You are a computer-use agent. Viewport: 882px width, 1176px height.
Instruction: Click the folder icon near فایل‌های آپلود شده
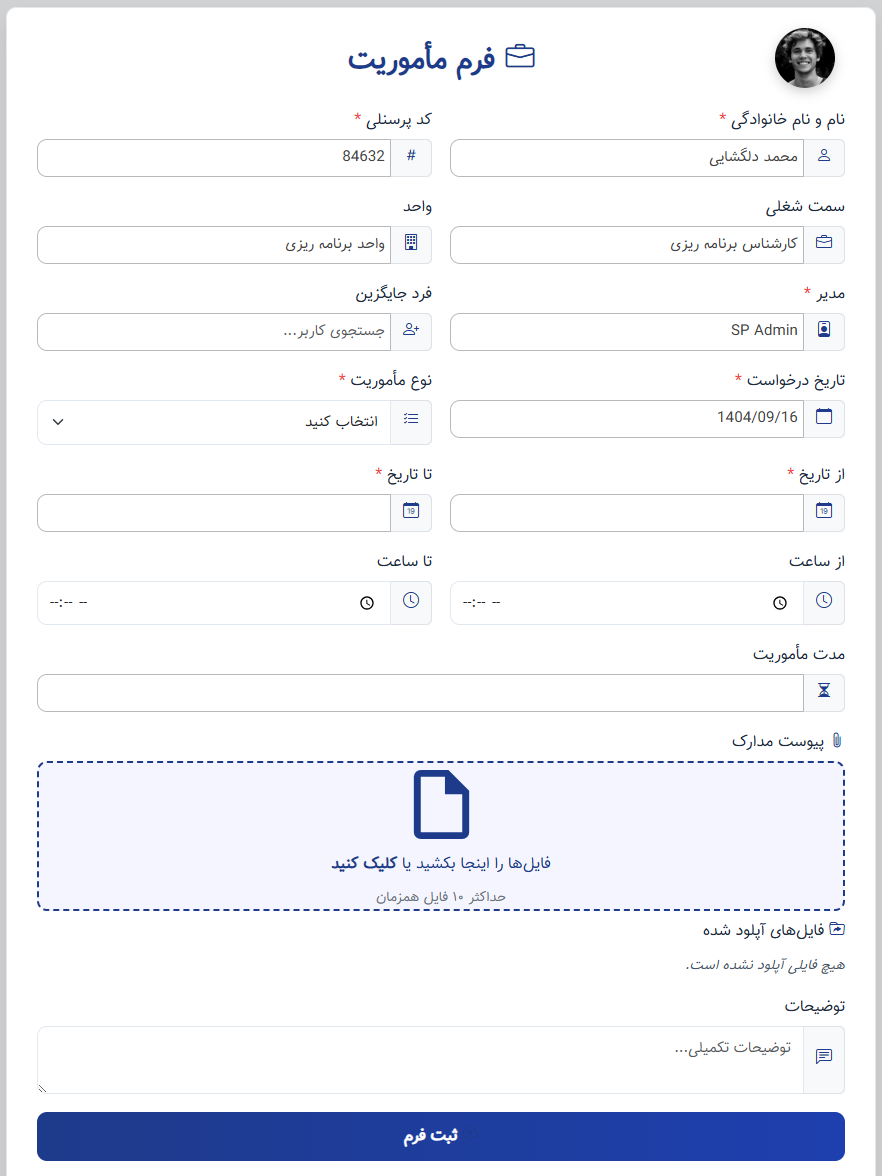pyautogui.click(x=838, y=928)
